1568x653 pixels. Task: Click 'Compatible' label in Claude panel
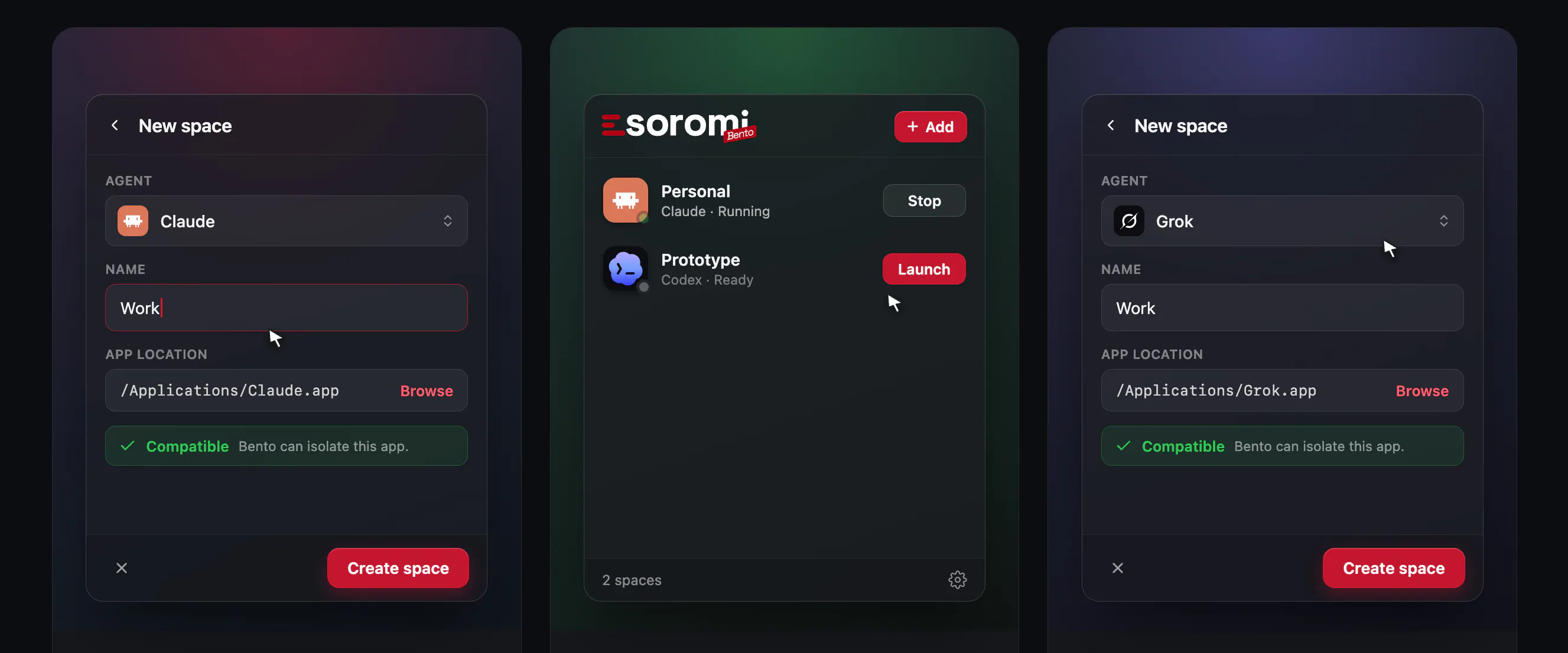coord(187,446)
